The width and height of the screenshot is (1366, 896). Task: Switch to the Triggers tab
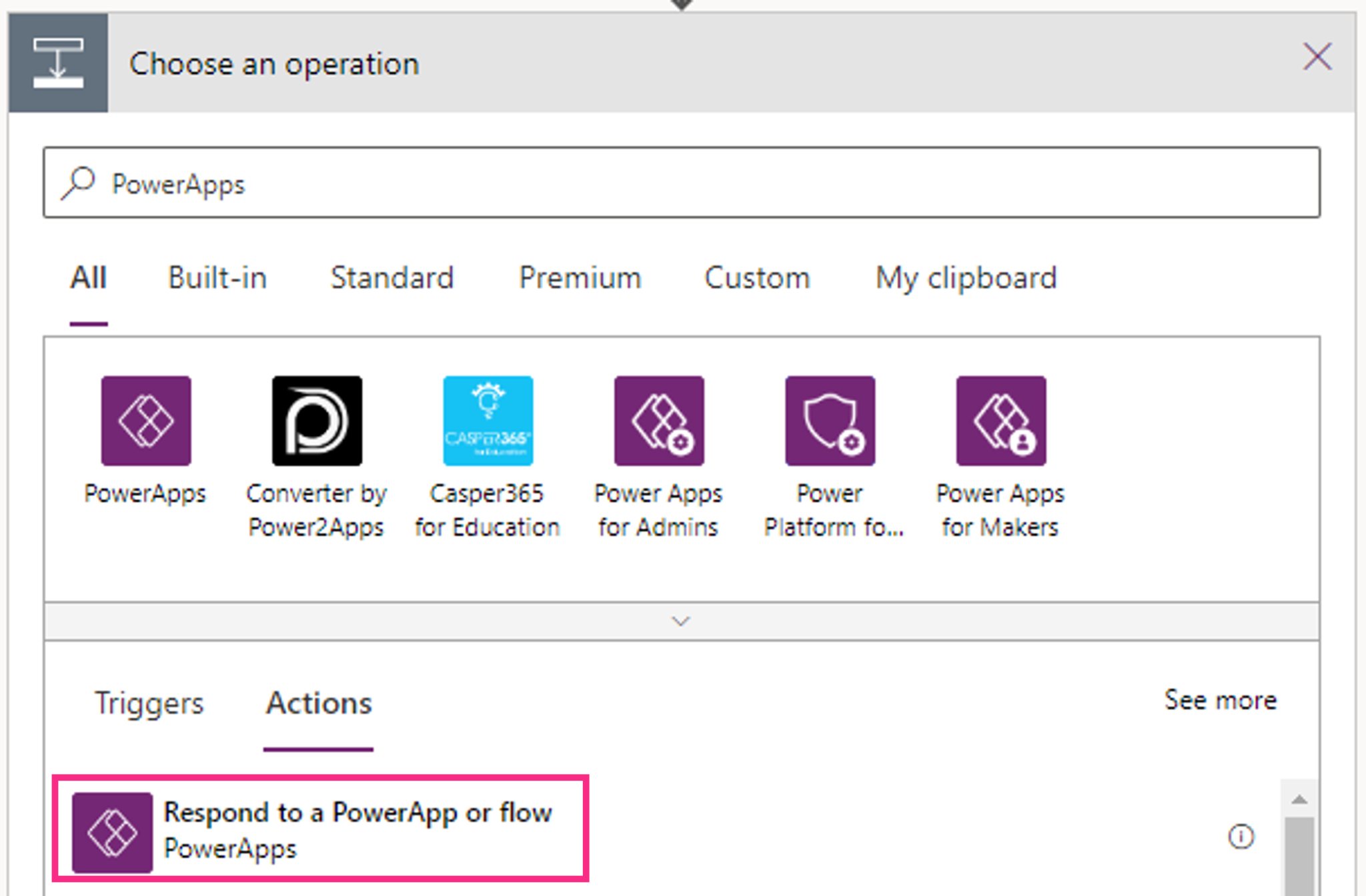pyautogui.click(x=149, y=703)
